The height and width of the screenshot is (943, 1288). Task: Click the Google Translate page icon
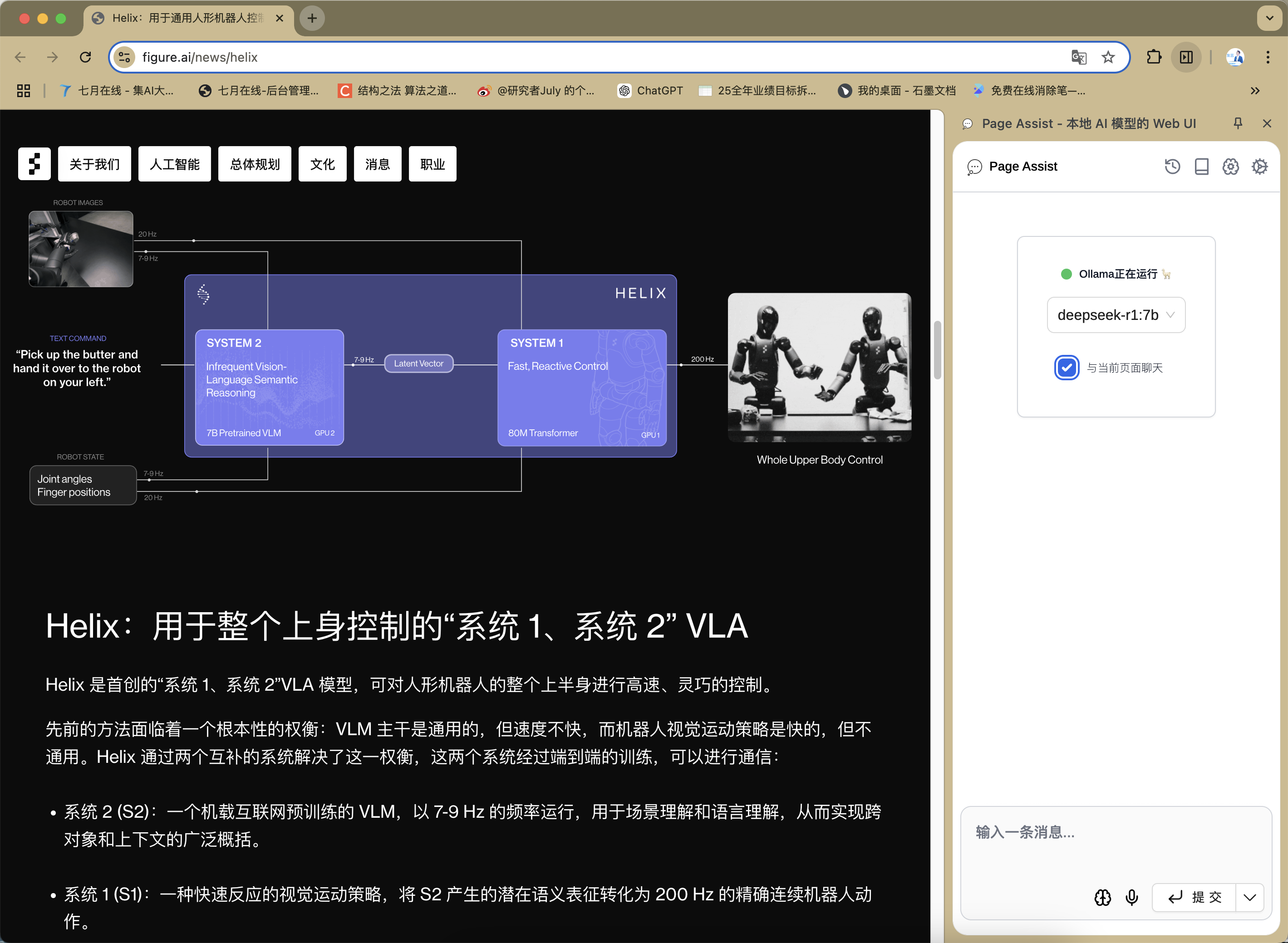[1078, 57]
